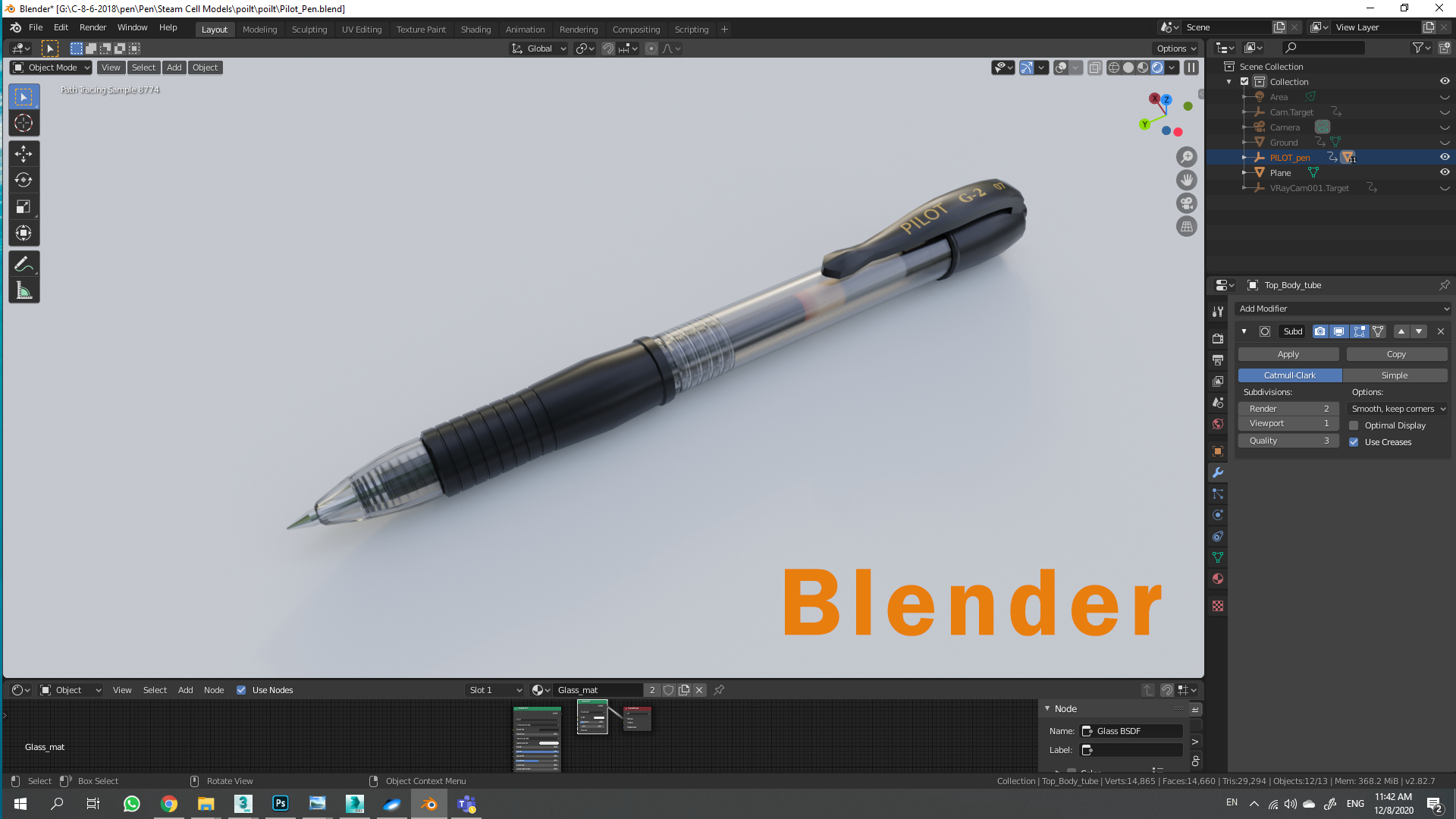This screenshot has height=819, width=1456.
Task: Hide Plane with its eye icon
Action: (x=1445, y=172)
